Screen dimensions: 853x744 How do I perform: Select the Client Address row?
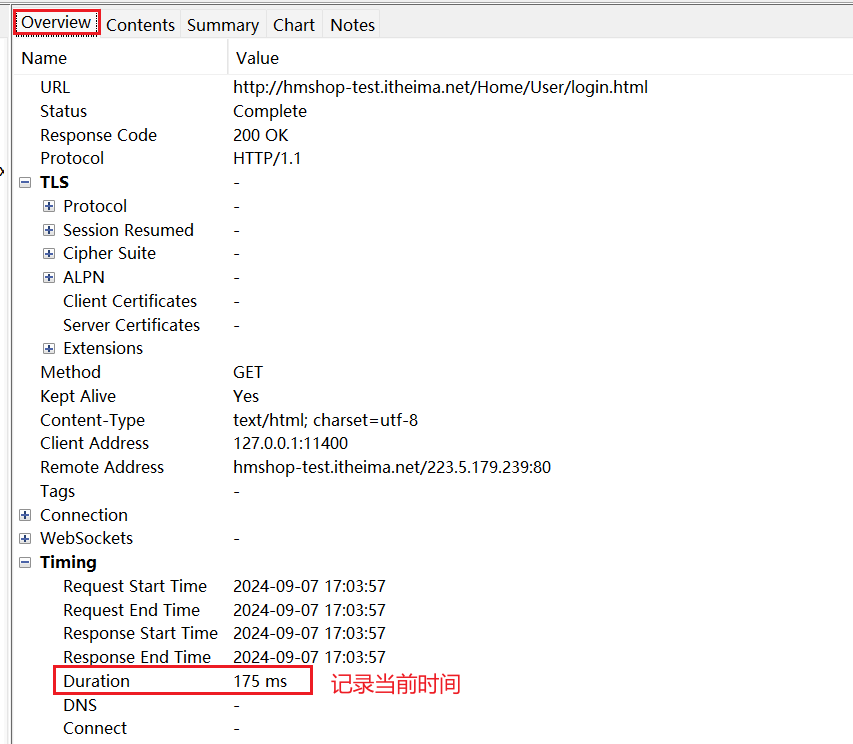coord(95,443)
